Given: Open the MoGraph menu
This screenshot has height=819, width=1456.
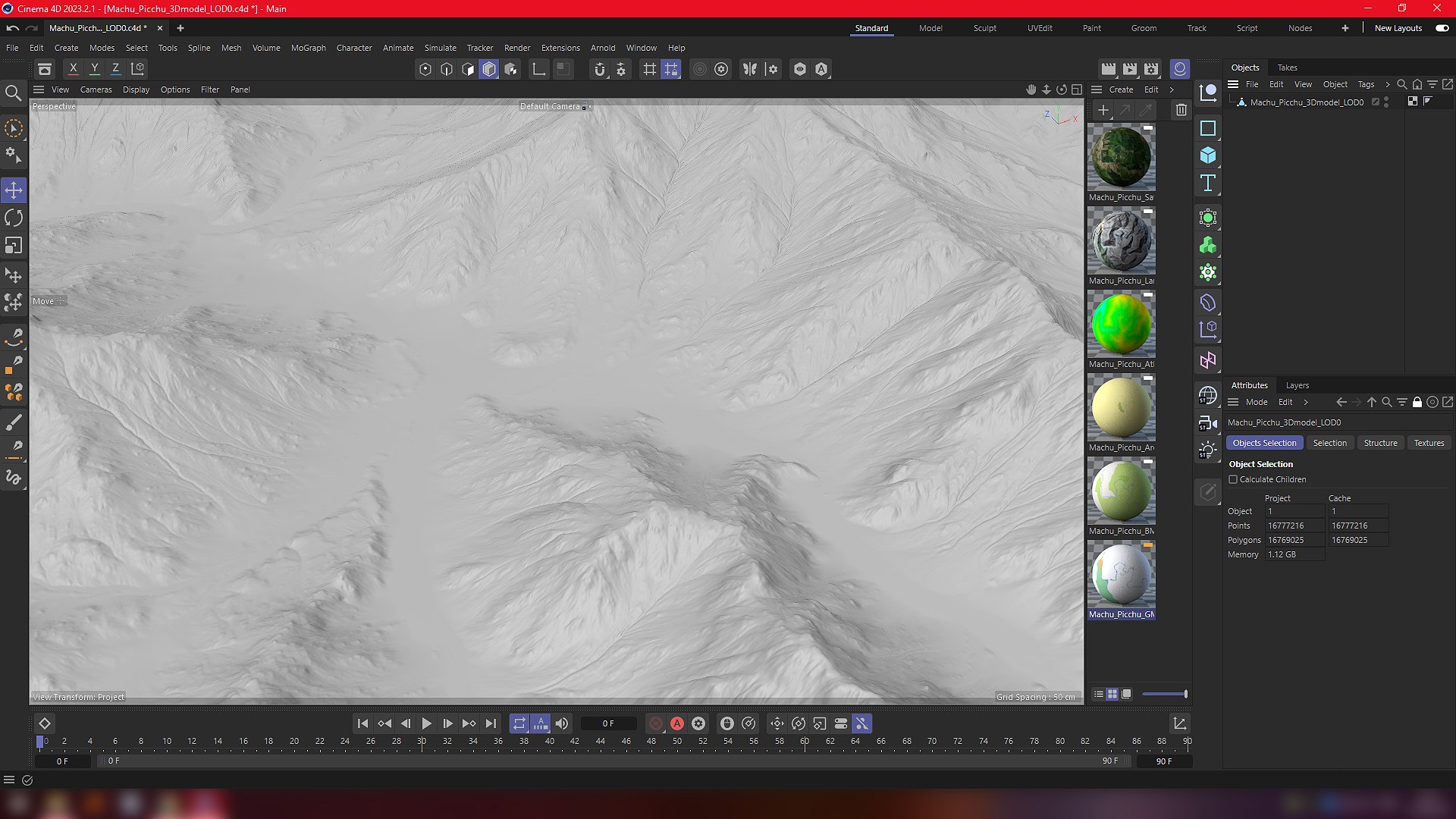Looking at the screenshot, I should [x=308, y=48].
